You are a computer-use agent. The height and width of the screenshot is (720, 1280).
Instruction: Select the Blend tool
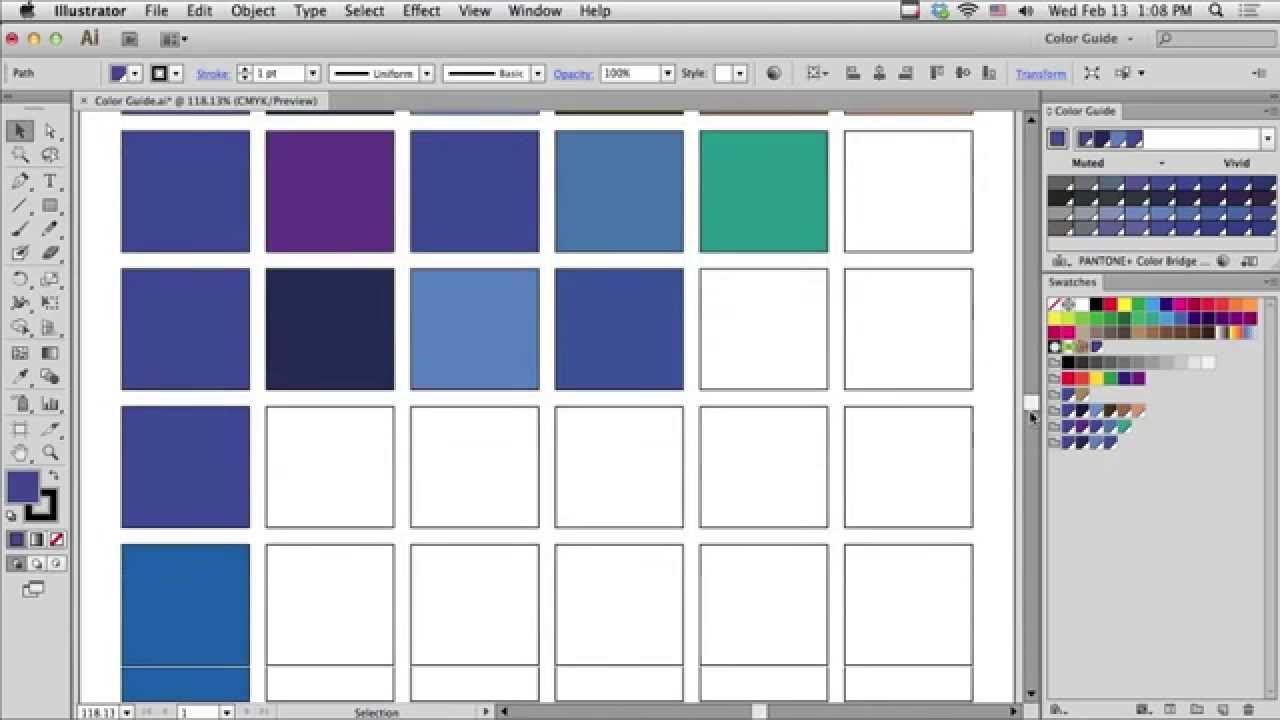point(50,377)
